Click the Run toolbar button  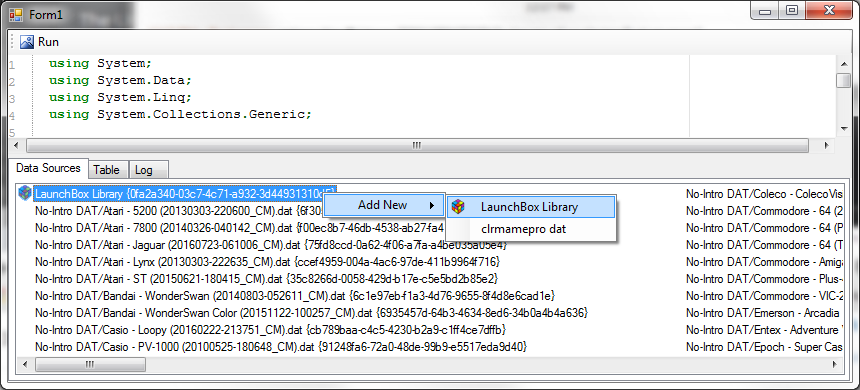pyautogui.click(x=39, y=42)
